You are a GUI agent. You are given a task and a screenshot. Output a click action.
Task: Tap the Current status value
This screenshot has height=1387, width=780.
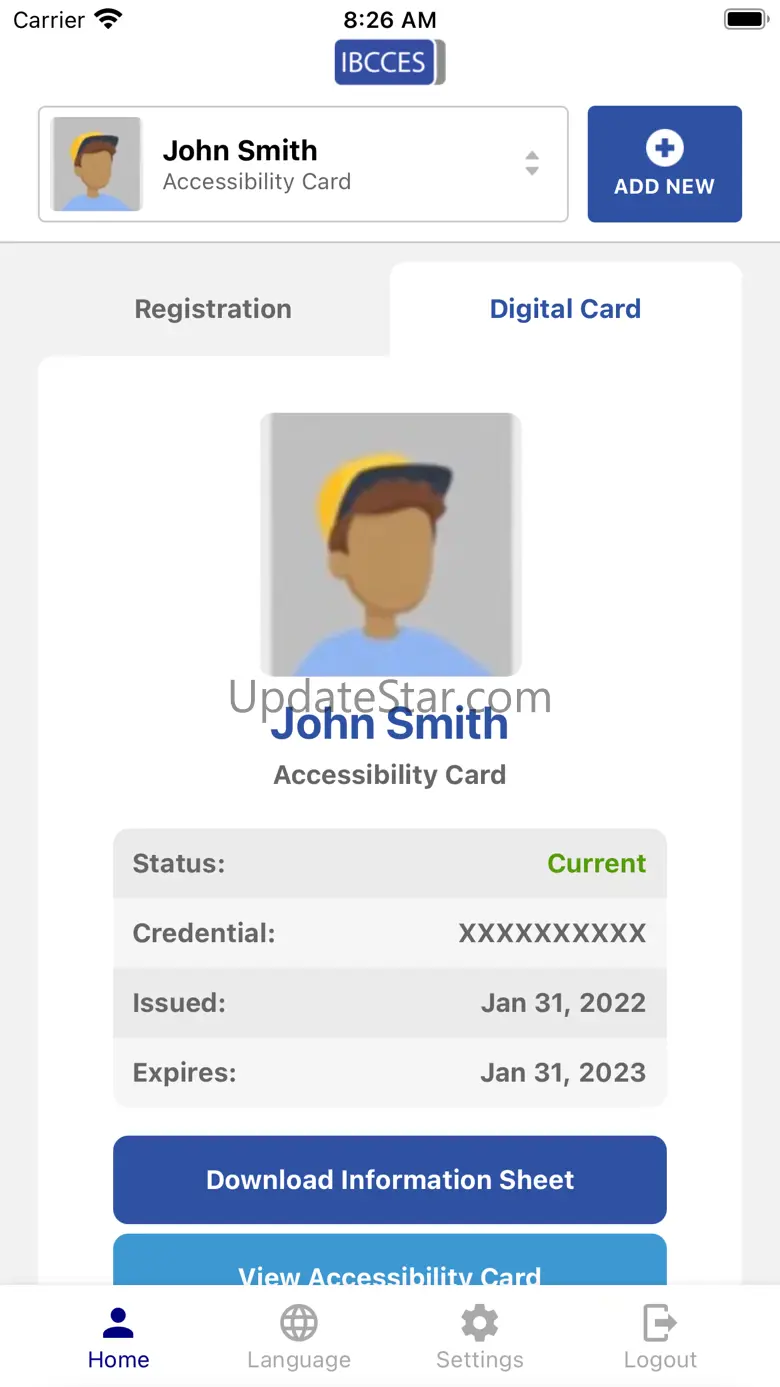pos(596,863)
